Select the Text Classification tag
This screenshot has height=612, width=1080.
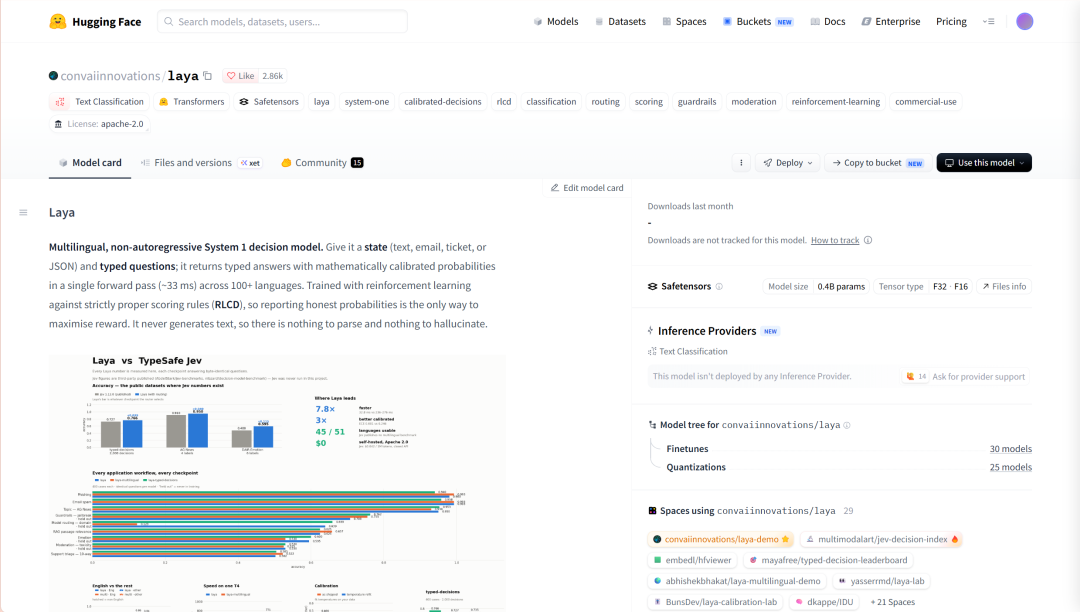click(101, 102)
